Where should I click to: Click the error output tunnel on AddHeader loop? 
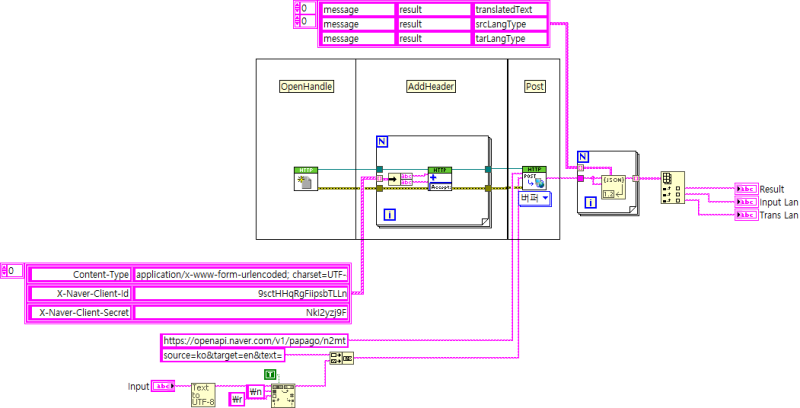click(x=488, y=189)
